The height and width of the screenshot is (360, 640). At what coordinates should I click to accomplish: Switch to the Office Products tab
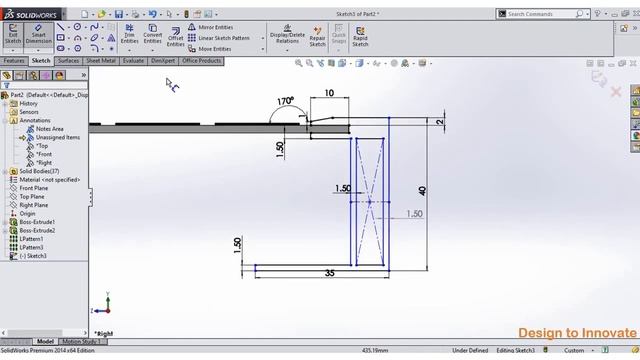(x=201, y=61)
